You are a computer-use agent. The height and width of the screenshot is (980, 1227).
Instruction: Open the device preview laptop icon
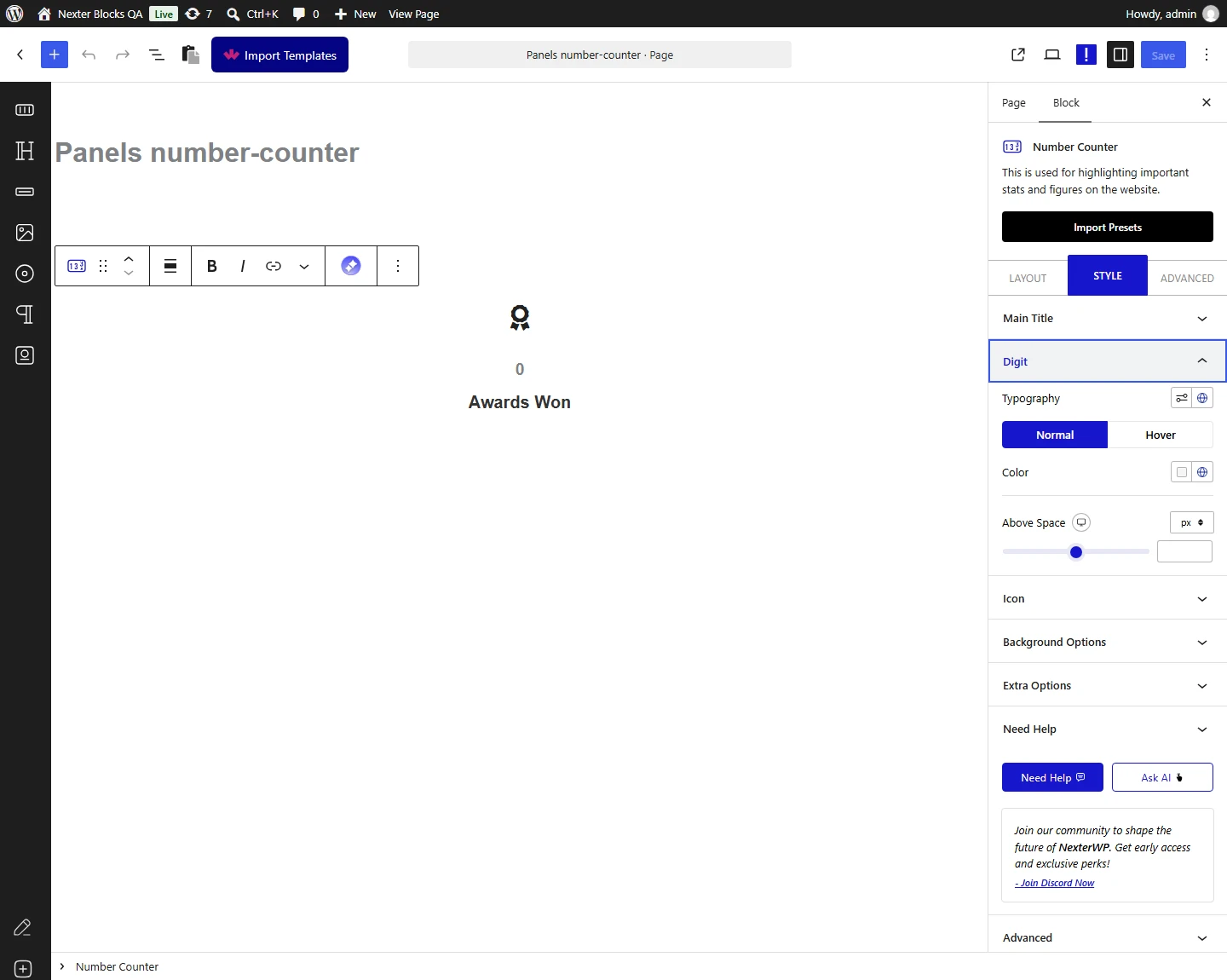(1052, 55)
